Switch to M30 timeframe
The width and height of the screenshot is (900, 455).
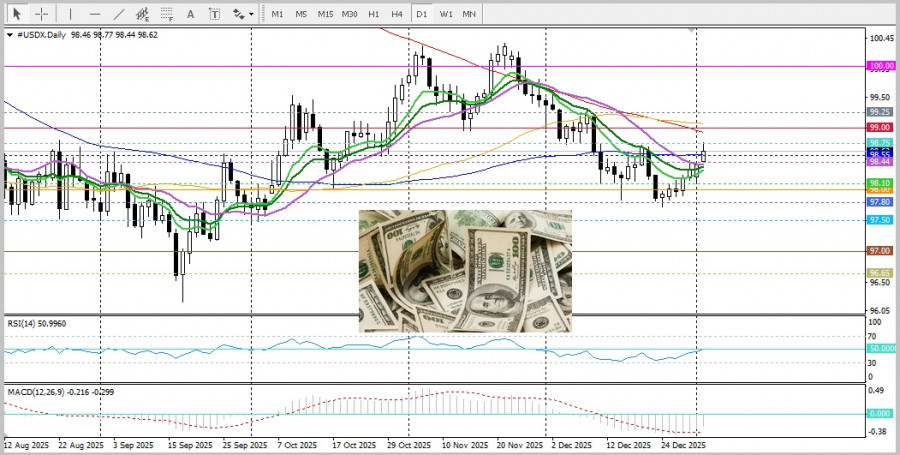coord(350,13)
